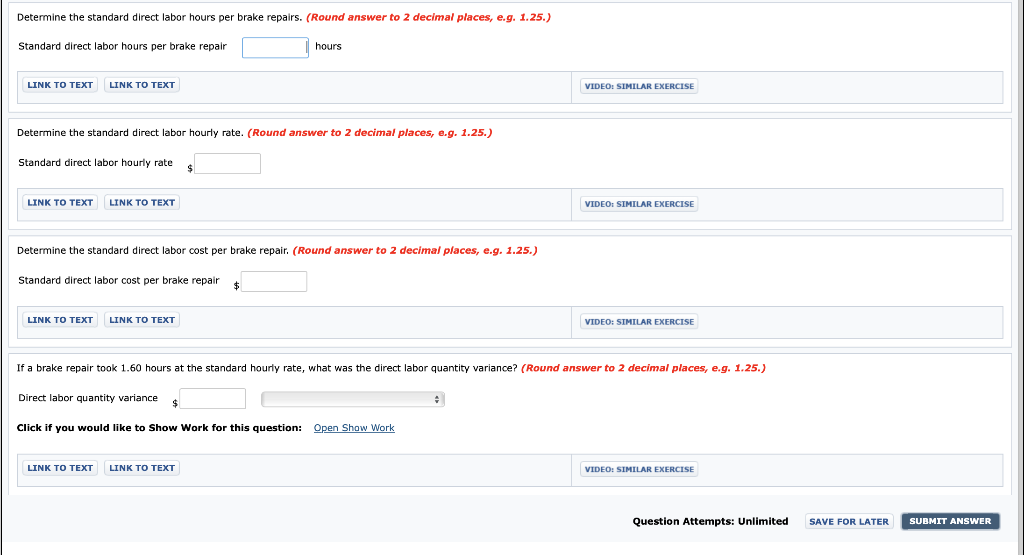This screenshot has height=555, width=1024.
Task: Click the standard direct labor cost per brake repair field
Action: [274, 281]
